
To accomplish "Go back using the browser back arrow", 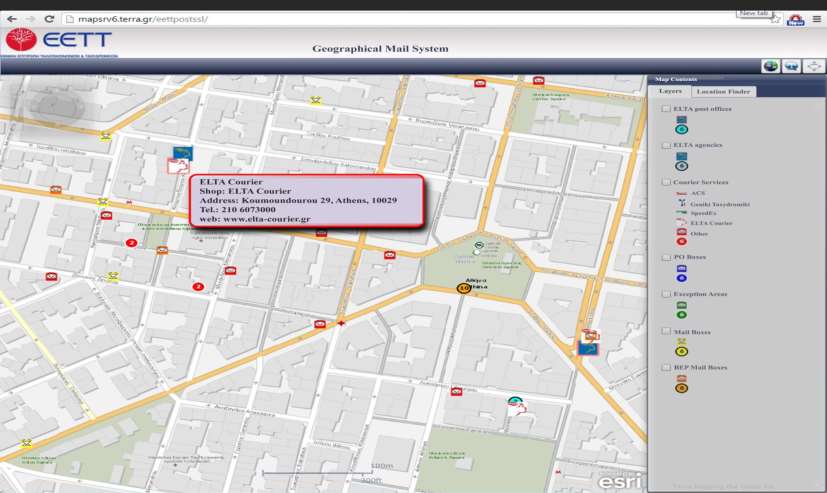I will pos(12,19).
